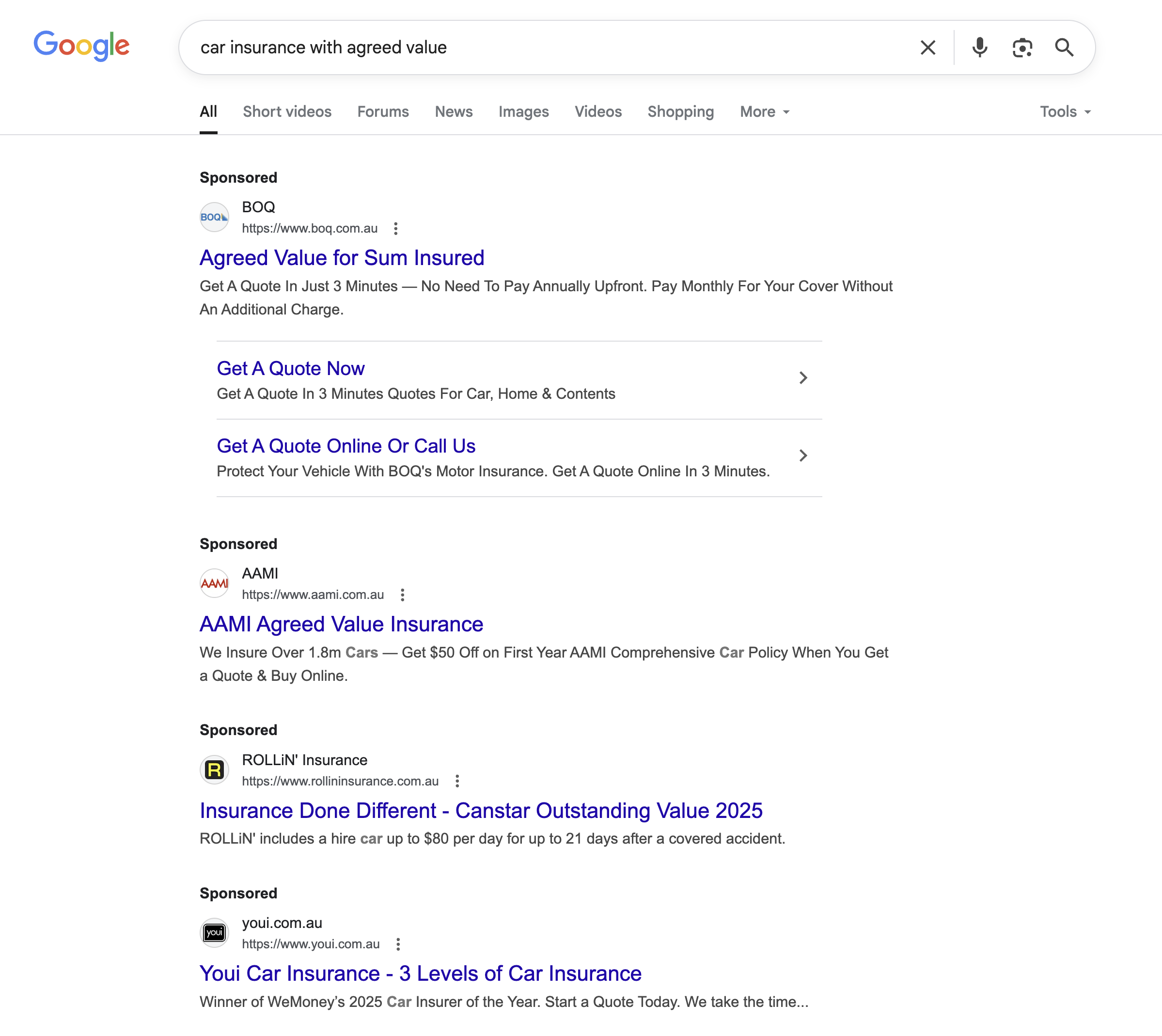This screenshot has height=1036, width=1162.
Task: Expand the More search filters dropdown
Action: (764, 112)
